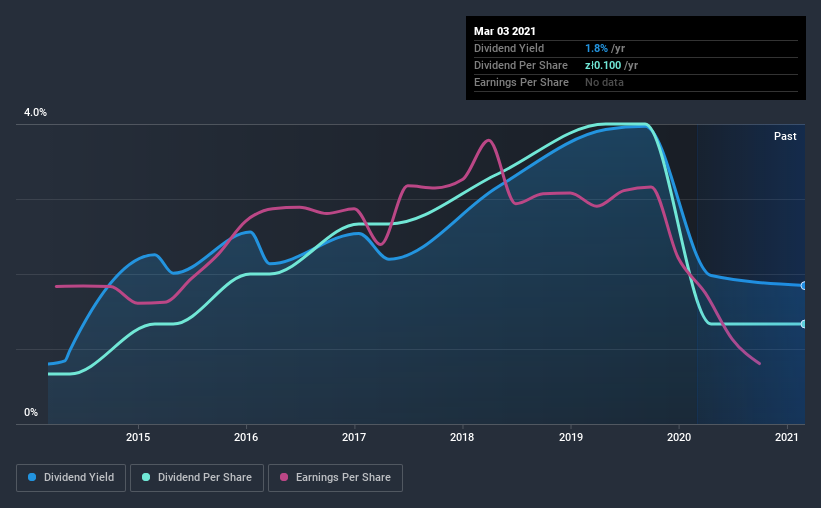Click the 2018 x-axis label

pyautogui.click(x=462, y=437)
